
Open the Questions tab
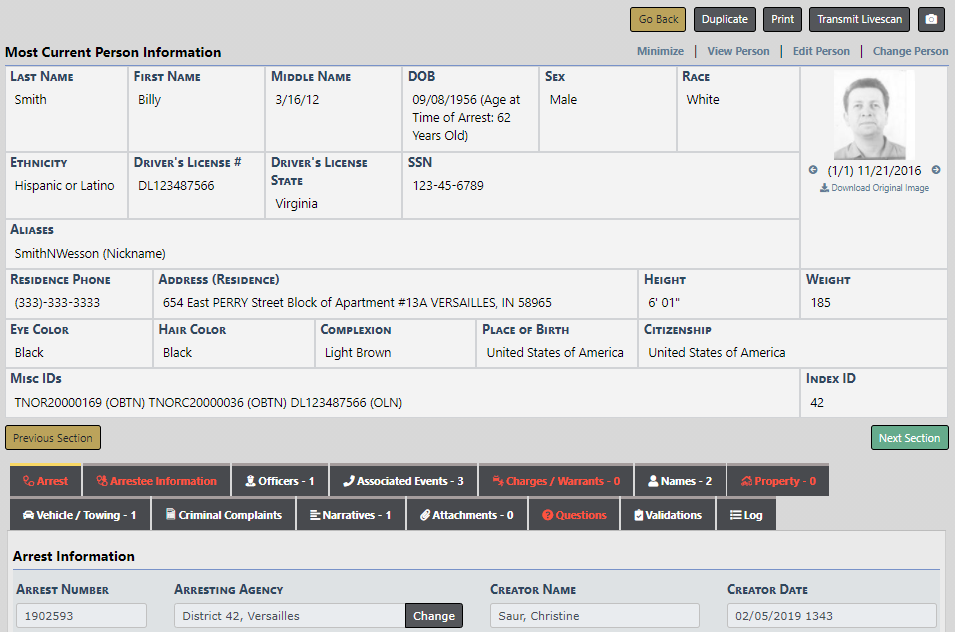coord(574,515)
